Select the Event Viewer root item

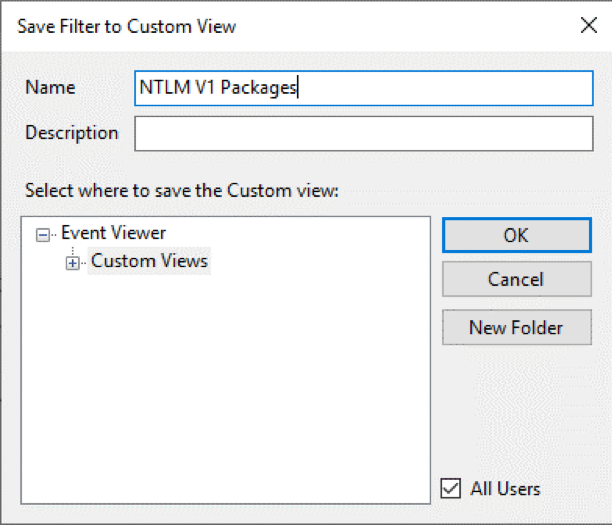click(x=114, y=233)
